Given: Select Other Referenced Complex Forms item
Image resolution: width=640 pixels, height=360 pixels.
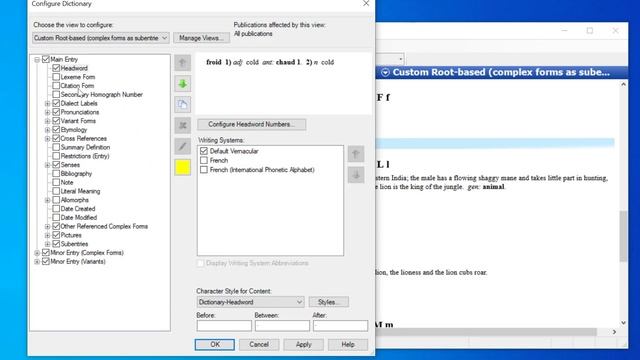Looking at the screenshot, I should 104,226.
